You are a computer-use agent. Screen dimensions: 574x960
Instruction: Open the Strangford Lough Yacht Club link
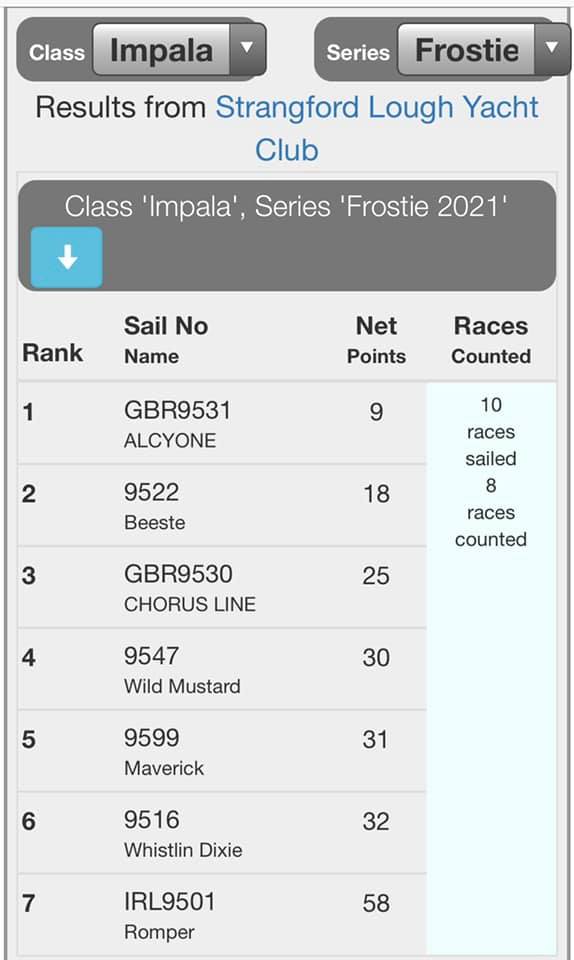pyautogui.click(x=377, y=129)
